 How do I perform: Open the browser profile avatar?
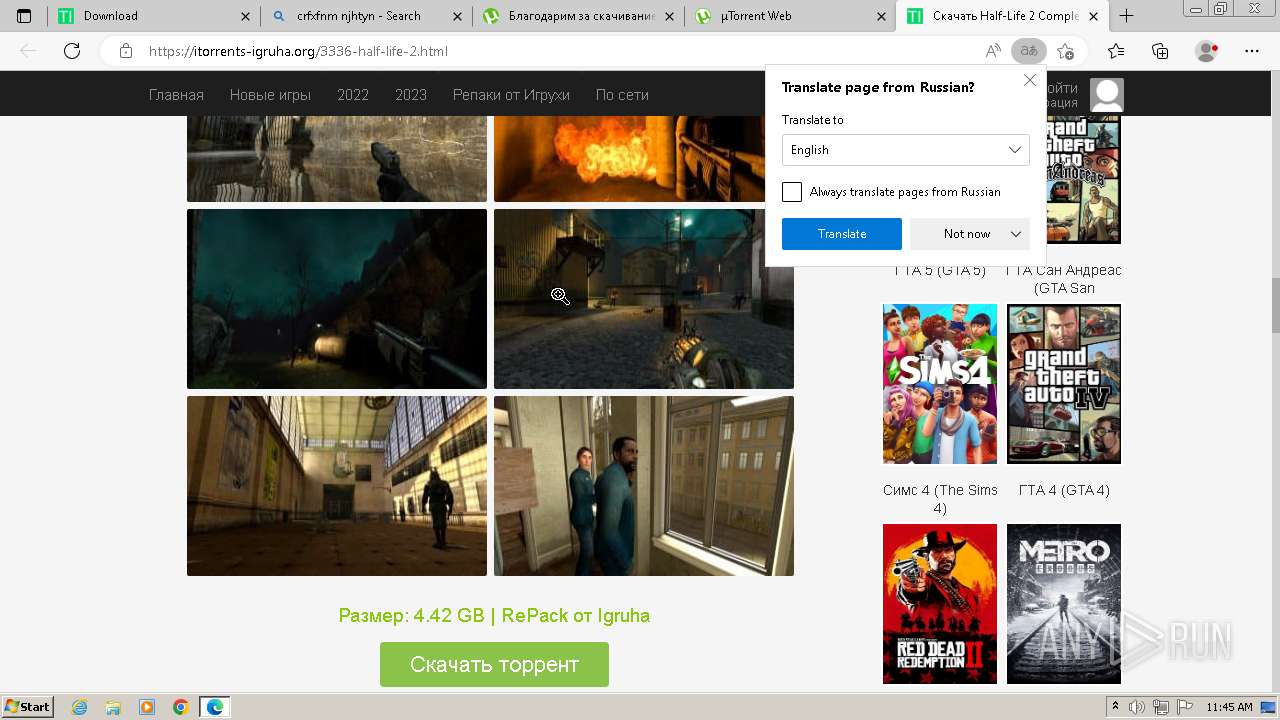pos(1207,51)
